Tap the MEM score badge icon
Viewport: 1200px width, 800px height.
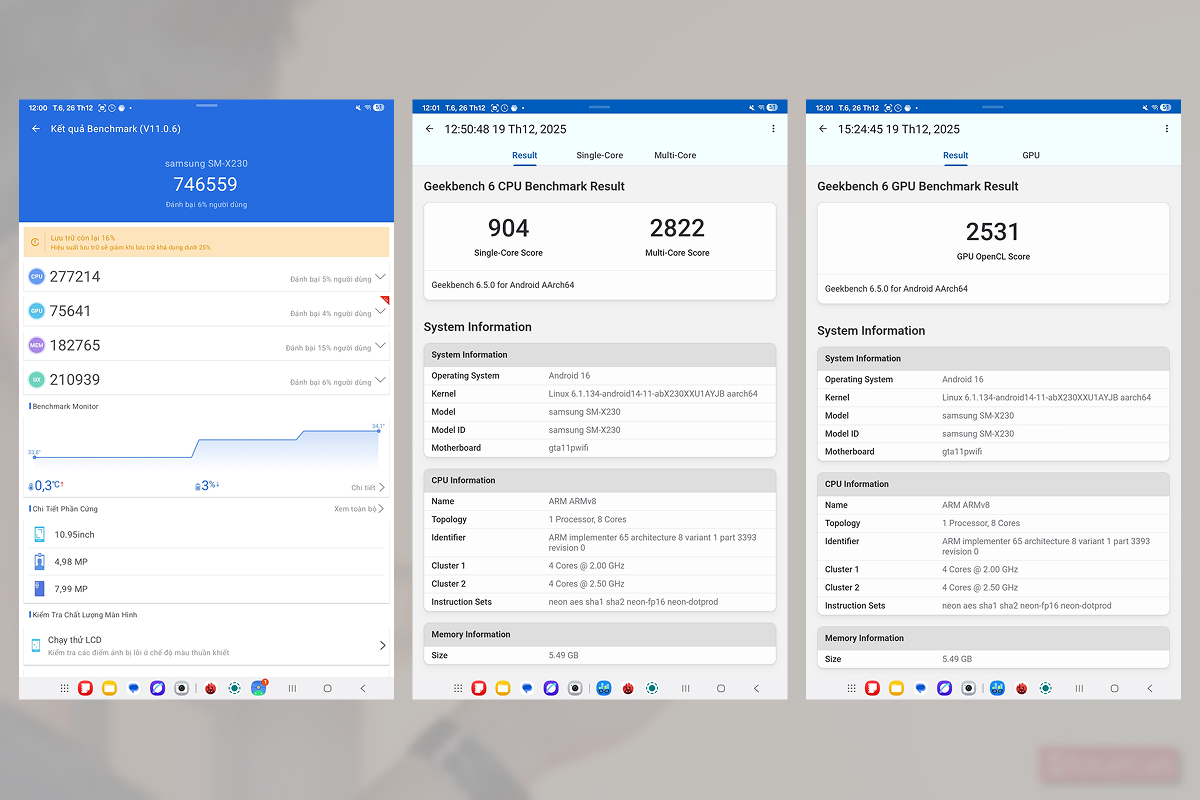36,345
